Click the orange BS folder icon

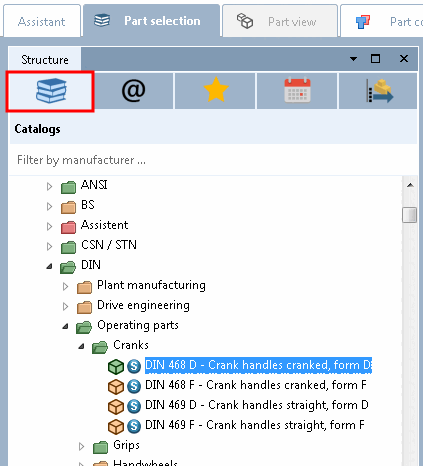point(68,207)
